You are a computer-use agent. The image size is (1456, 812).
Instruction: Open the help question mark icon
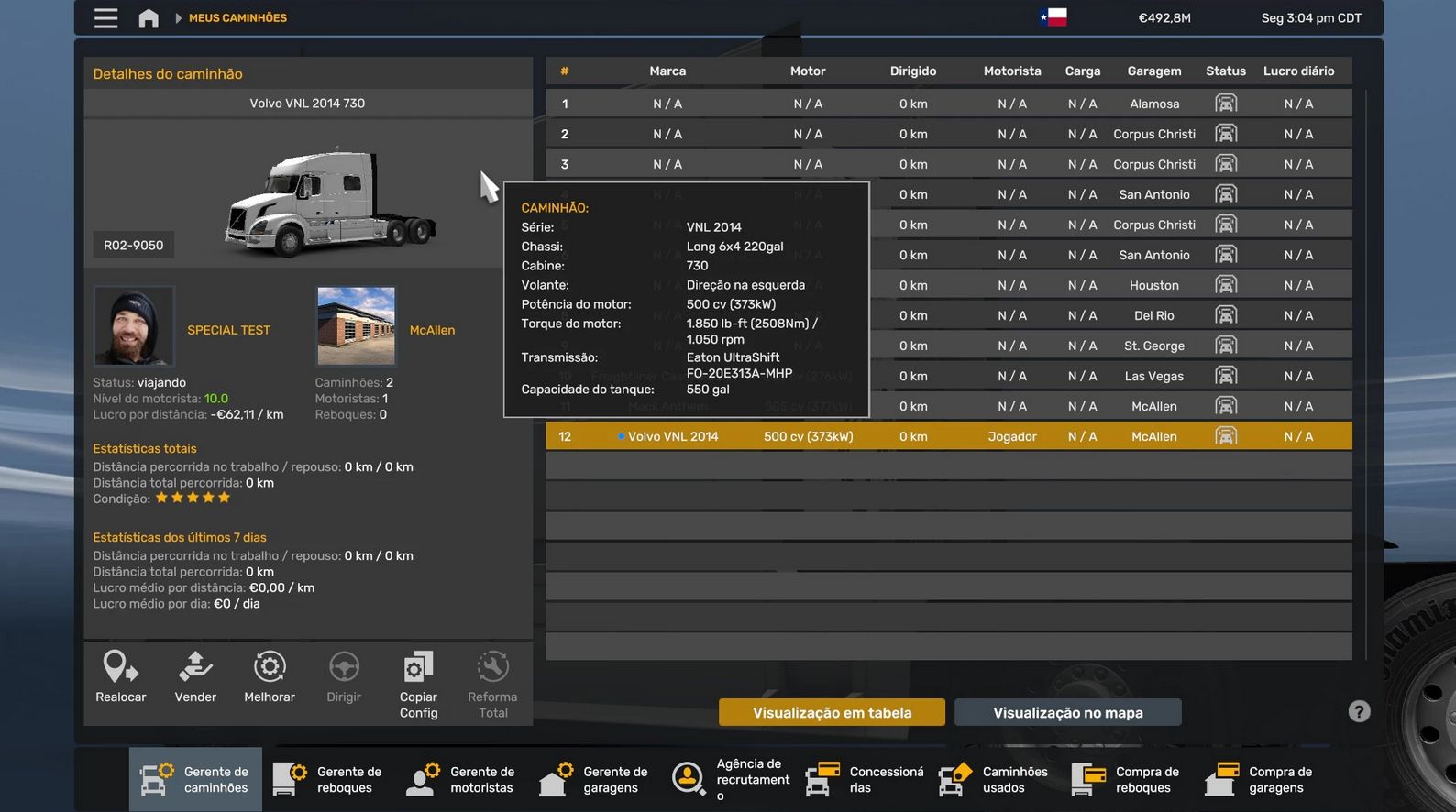point(1359,711)
